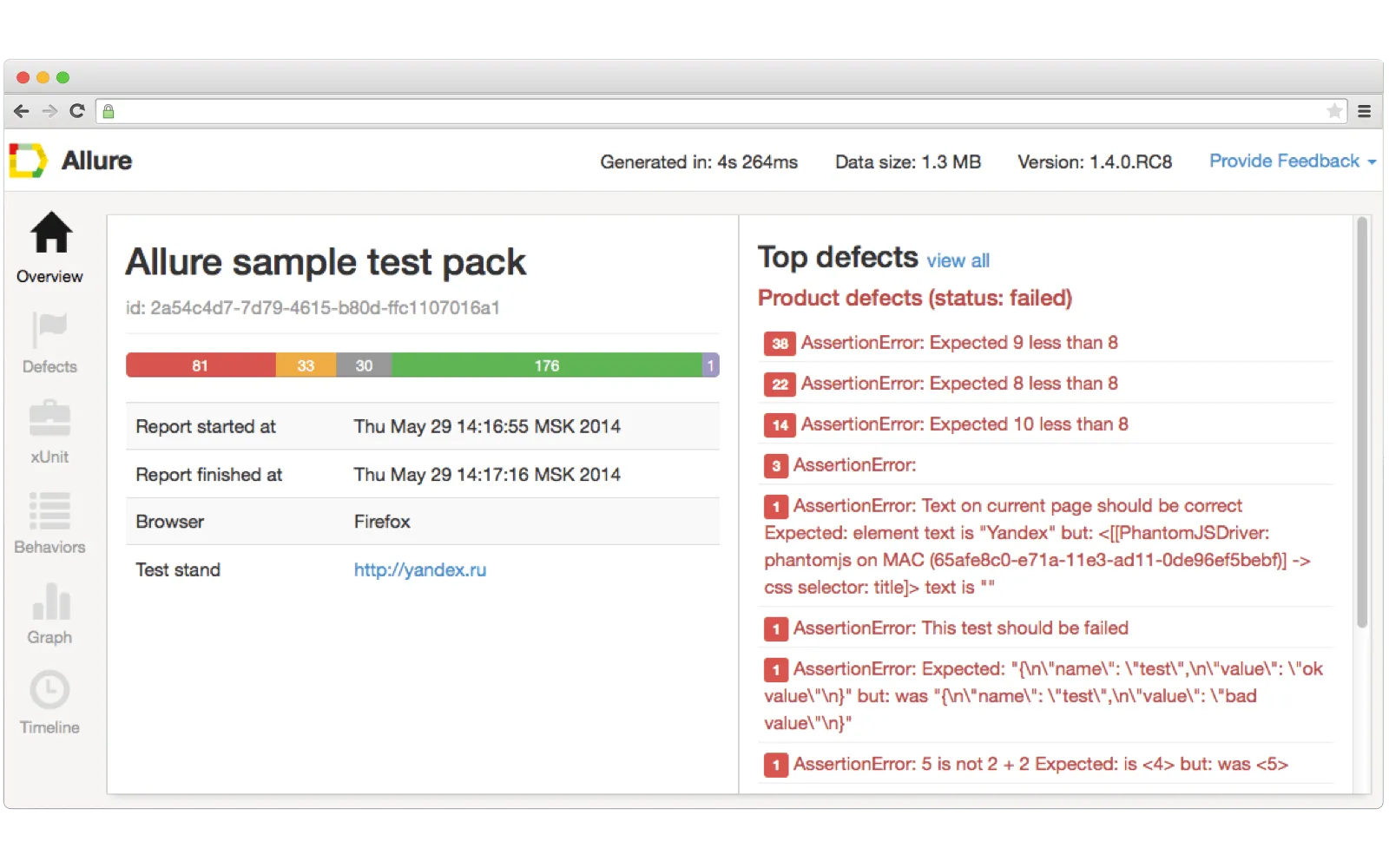Go back using the browser back arrow
The width and height of the screenshot is (1389, 868).
point(21,111)
